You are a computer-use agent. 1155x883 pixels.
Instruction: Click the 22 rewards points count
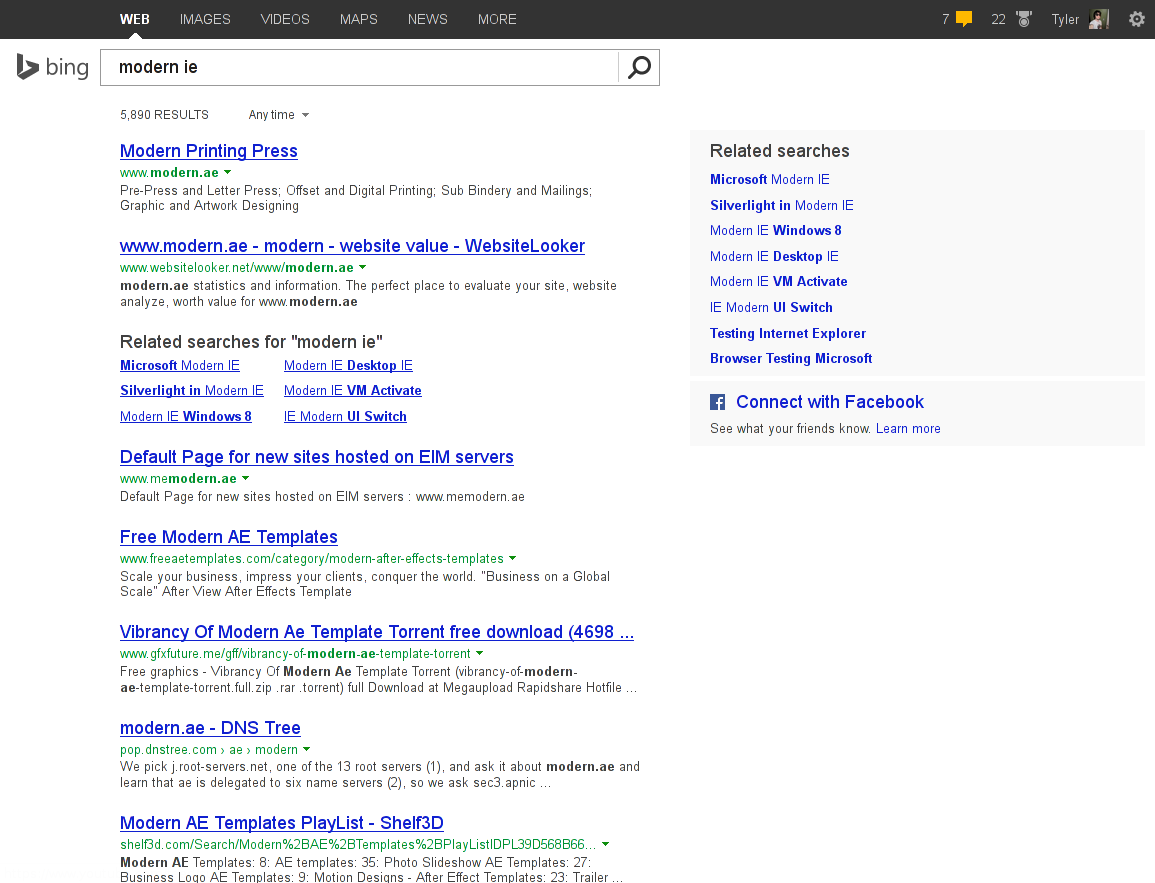click(x=998, y=19)
